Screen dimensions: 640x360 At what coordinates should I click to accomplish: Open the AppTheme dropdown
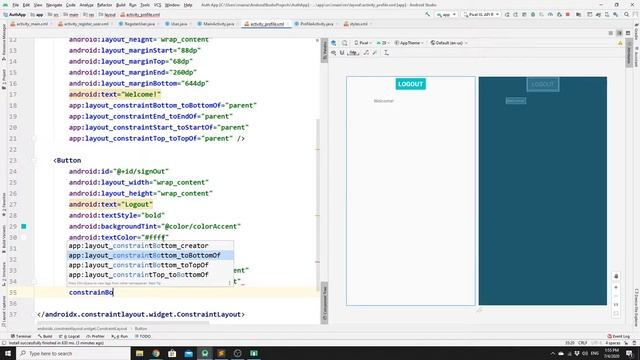pyautogui.click(x=409, y=43)
